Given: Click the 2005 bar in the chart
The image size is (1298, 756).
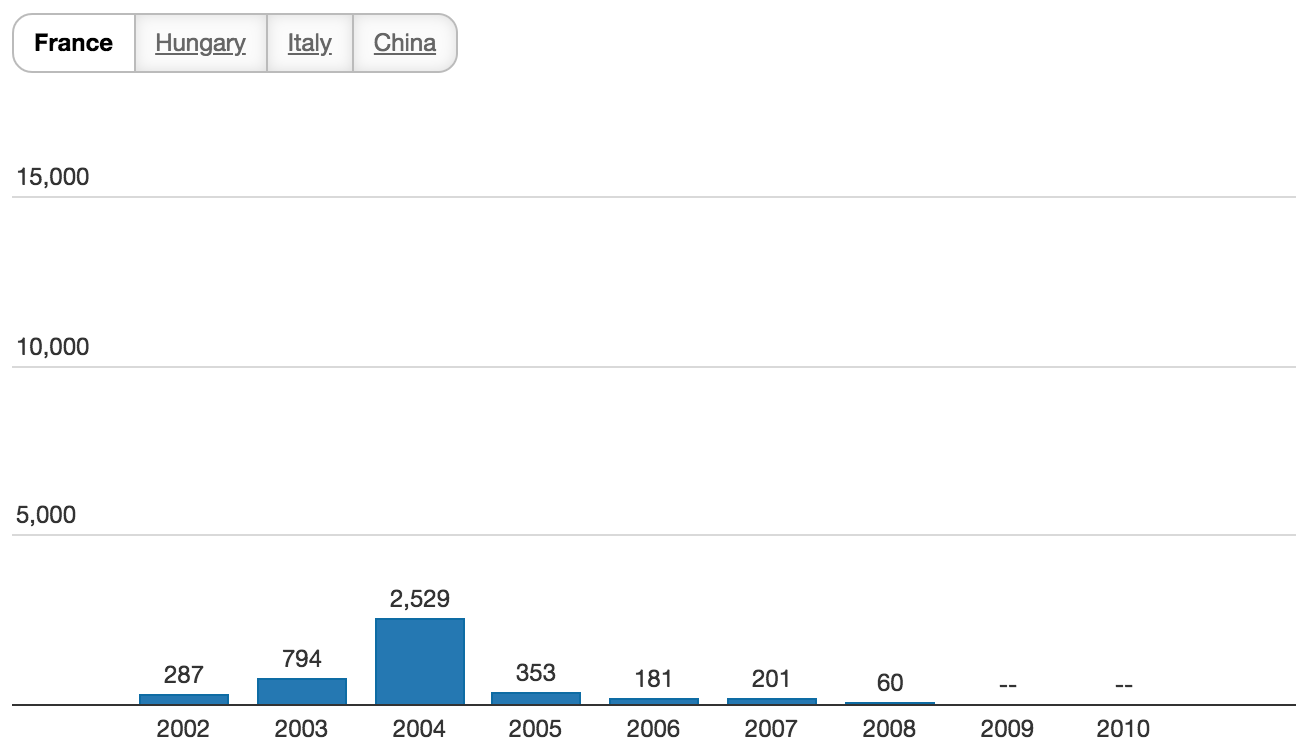Looking at the screenshot, I should click(x=536, y=698).
